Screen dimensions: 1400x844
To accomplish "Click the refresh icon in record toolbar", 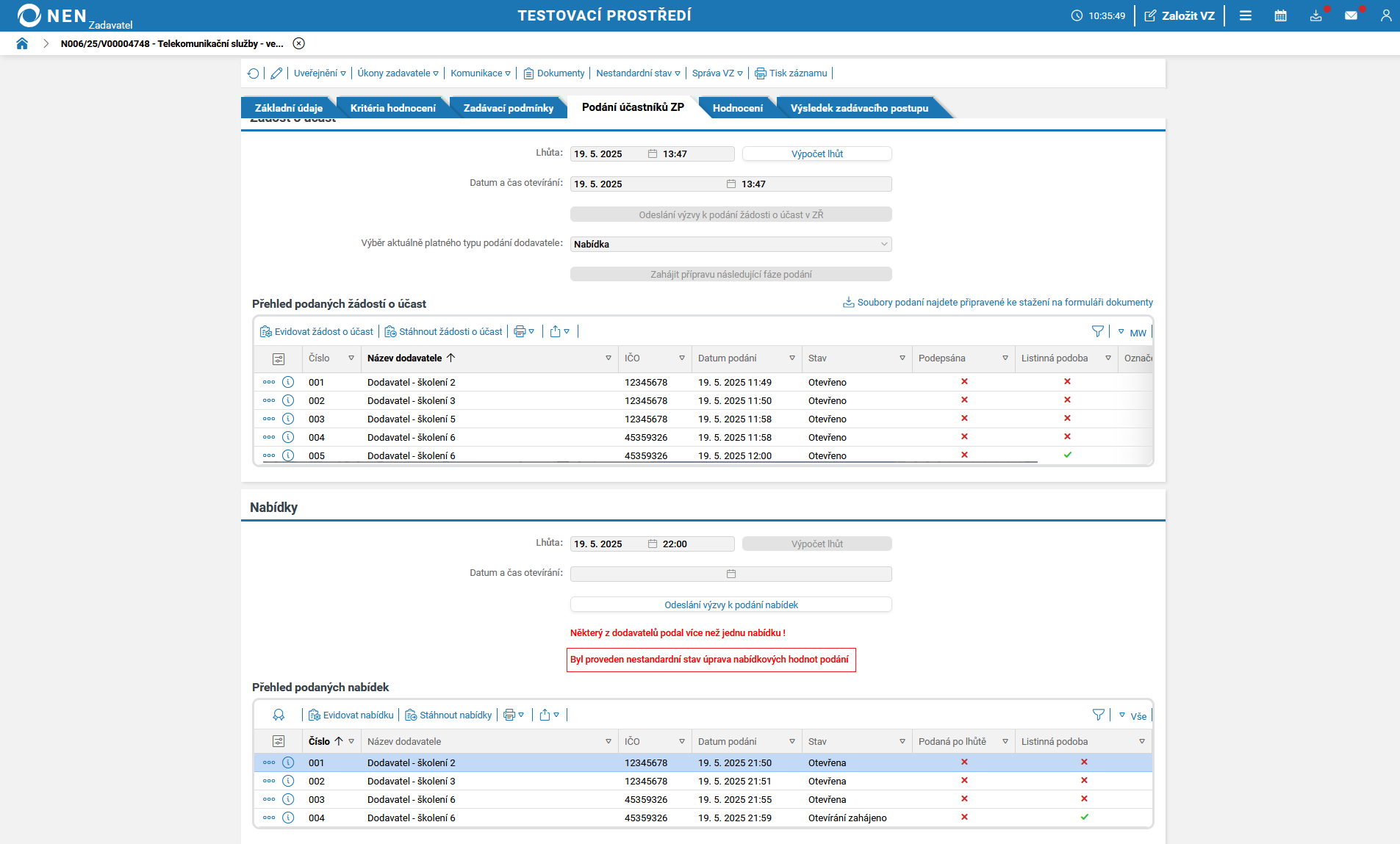I will (254, 73).
